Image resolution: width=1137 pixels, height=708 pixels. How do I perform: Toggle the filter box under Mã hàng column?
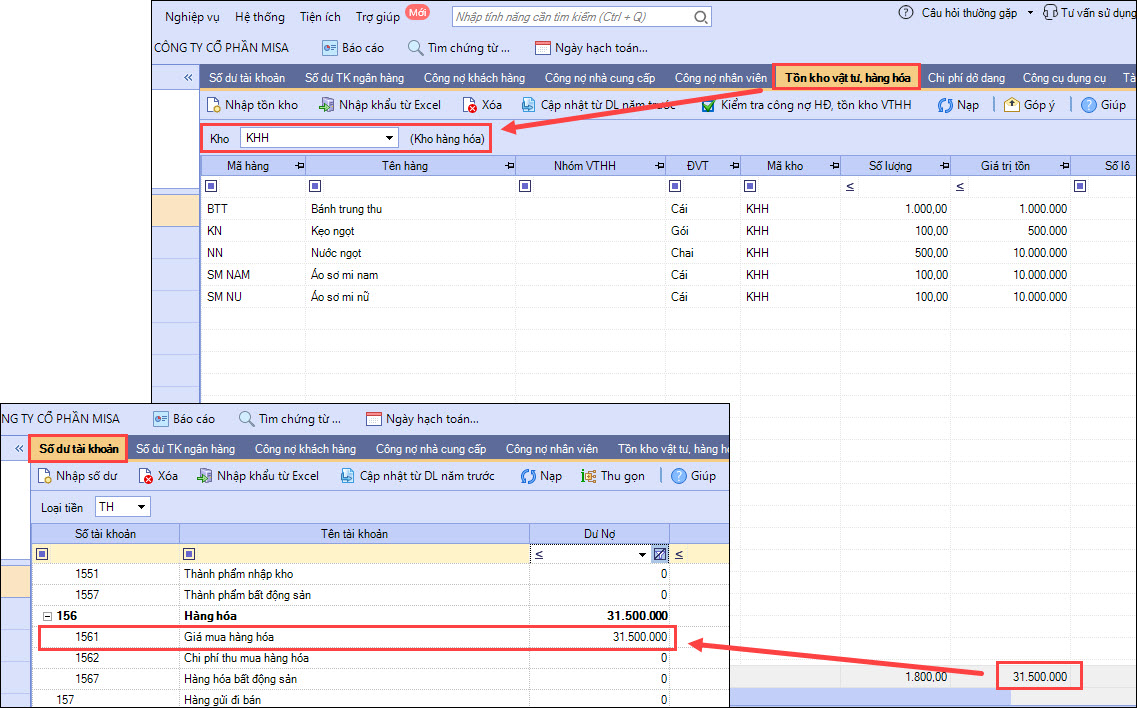(211, 186)
